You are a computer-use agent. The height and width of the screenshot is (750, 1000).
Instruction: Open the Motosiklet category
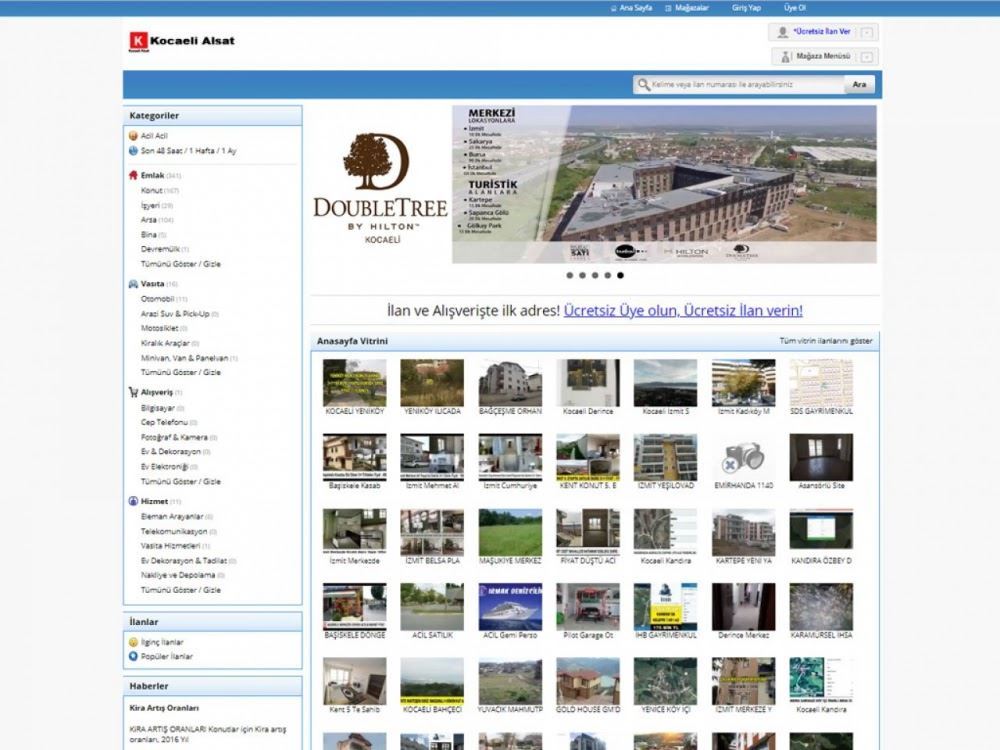pyautogui.click(x=159, y=328)
